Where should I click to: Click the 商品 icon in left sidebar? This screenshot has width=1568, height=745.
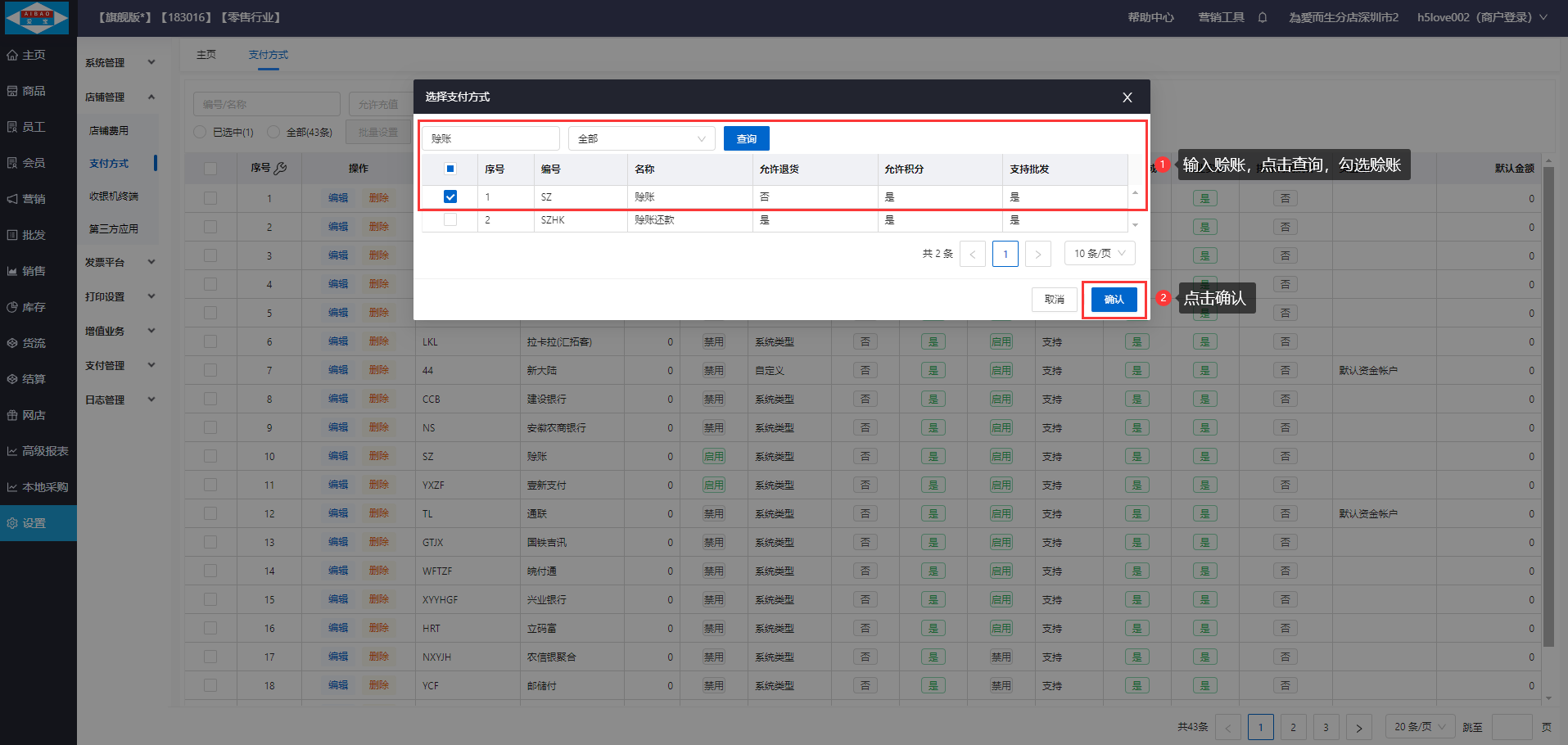pos(12,91)
